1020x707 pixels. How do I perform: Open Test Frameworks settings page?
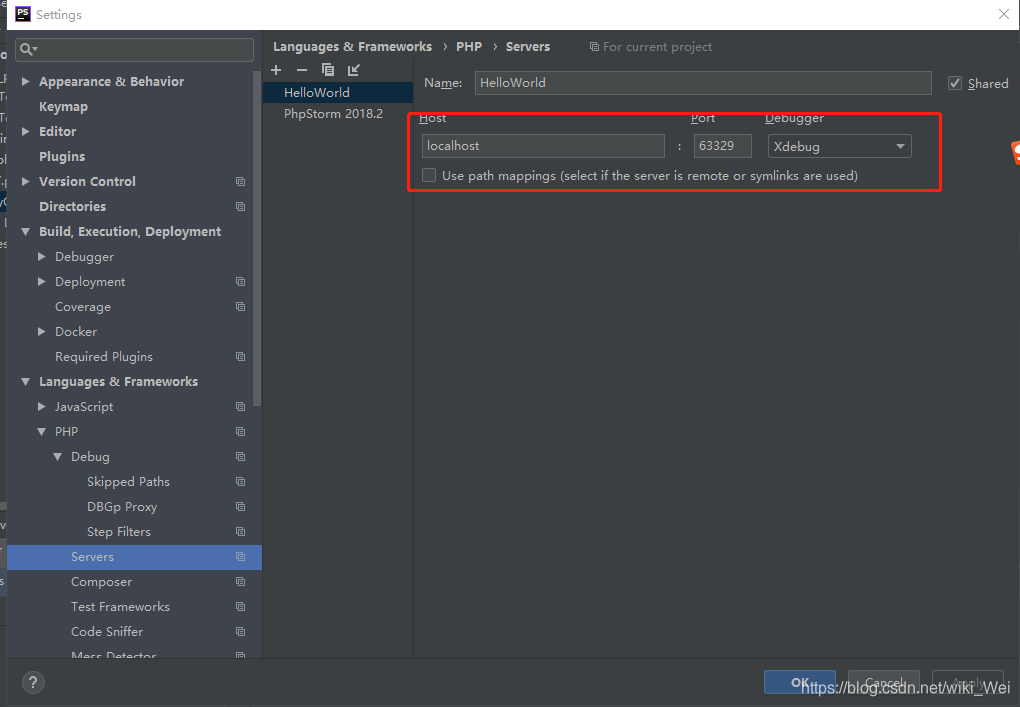pos(120,607)
